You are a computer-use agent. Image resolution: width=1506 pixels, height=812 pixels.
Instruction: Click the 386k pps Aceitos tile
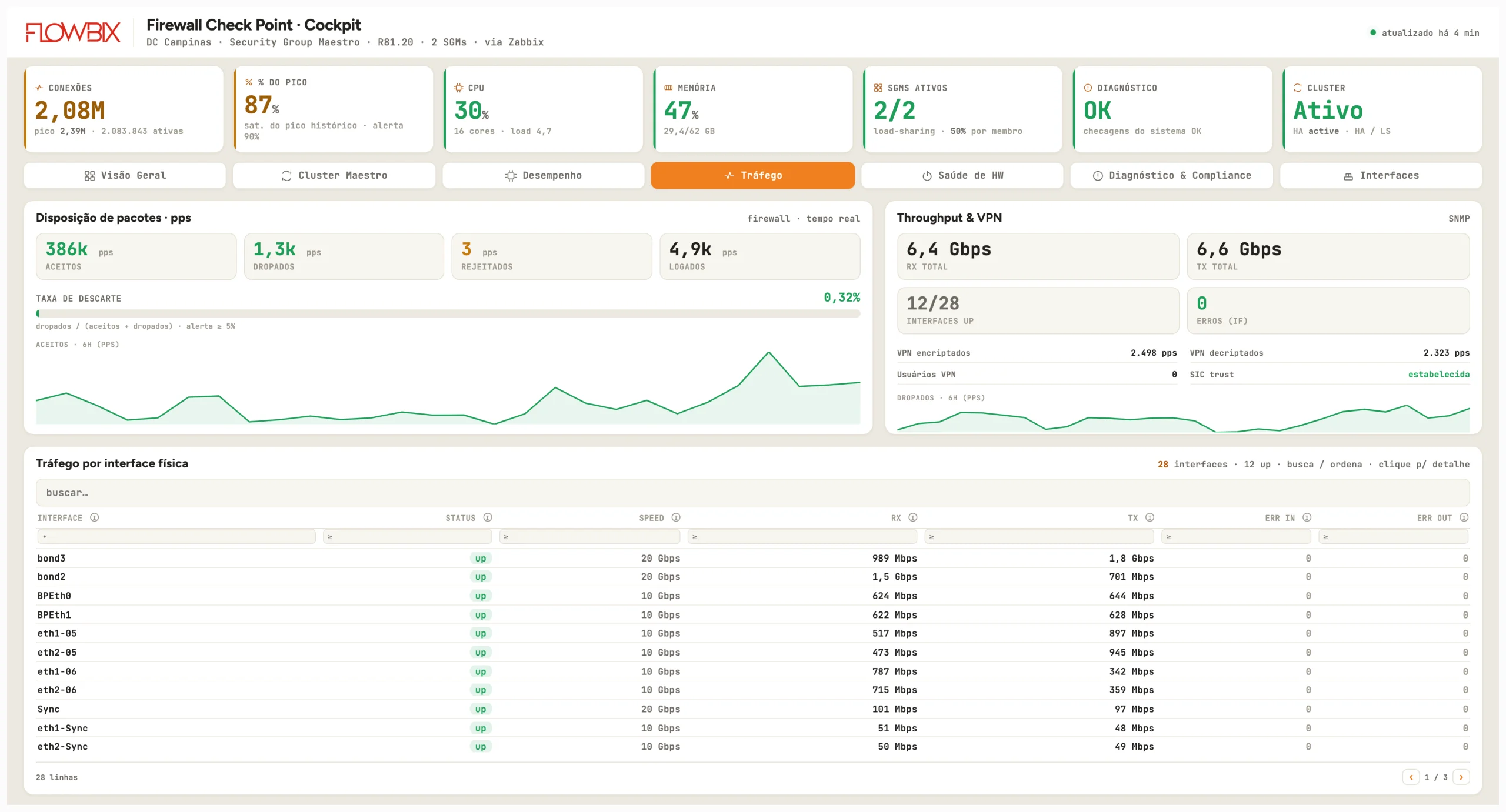136,256
